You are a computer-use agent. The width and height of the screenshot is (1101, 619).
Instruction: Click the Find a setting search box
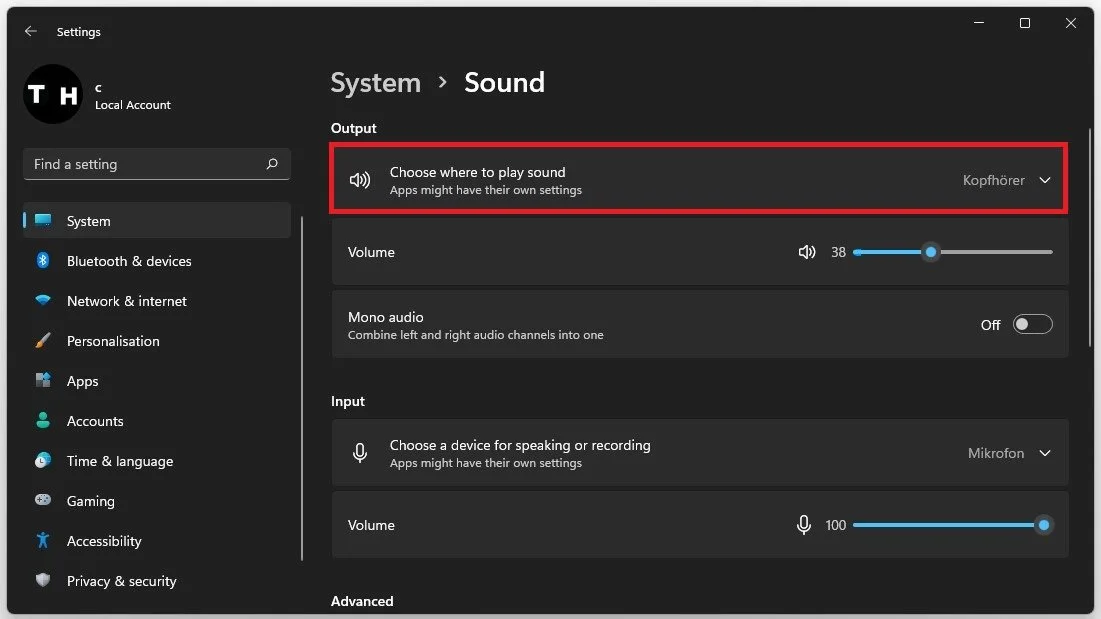[145, 164]
